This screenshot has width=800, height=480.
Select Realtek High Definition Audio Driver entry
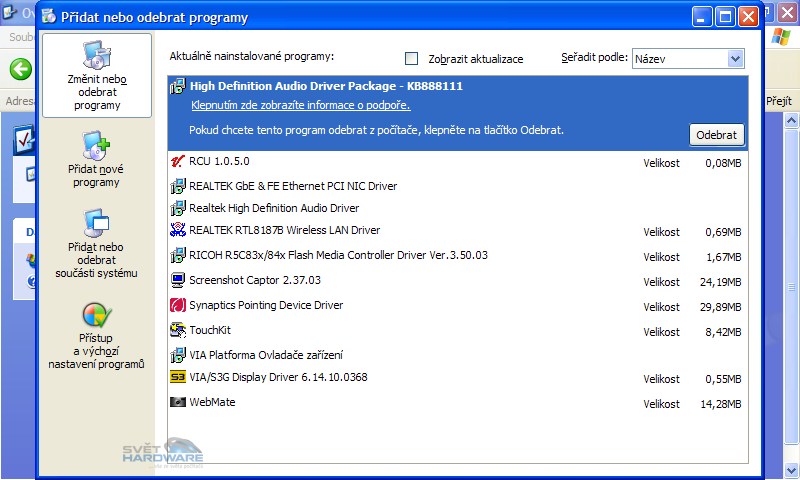click(274, 208)
